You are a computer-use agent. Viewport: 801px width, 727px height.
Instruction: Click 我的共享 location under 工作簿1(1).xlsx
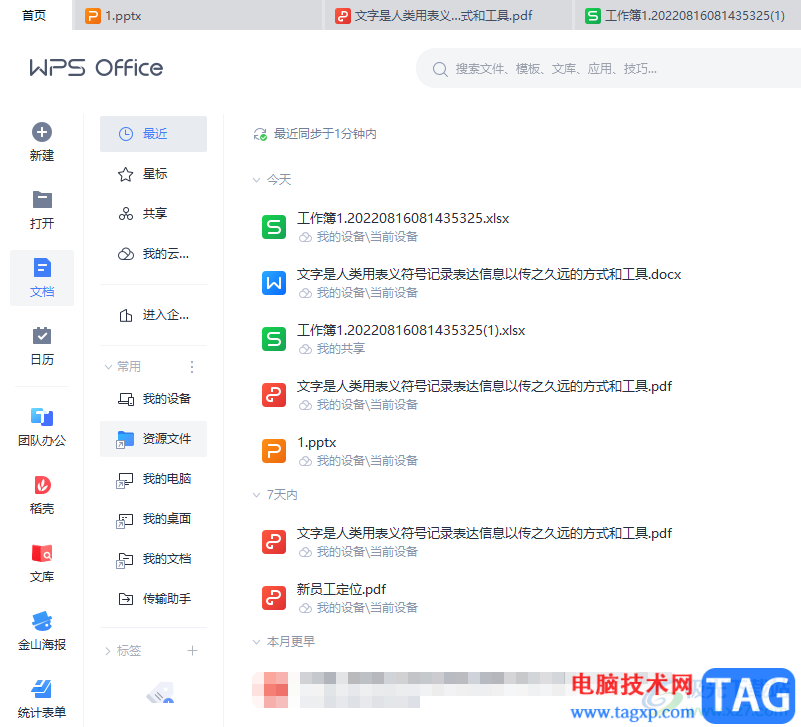(x=341, y=349)
